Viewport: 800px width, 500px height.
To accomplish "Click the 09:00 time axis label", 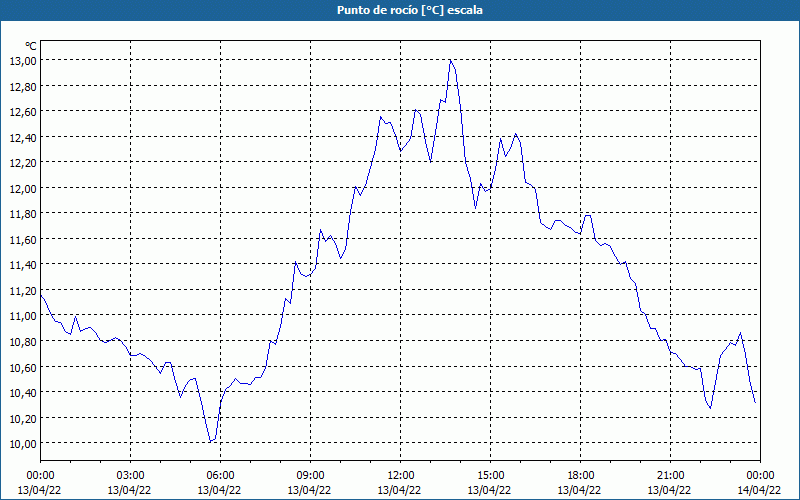I will tap(310, 476).
